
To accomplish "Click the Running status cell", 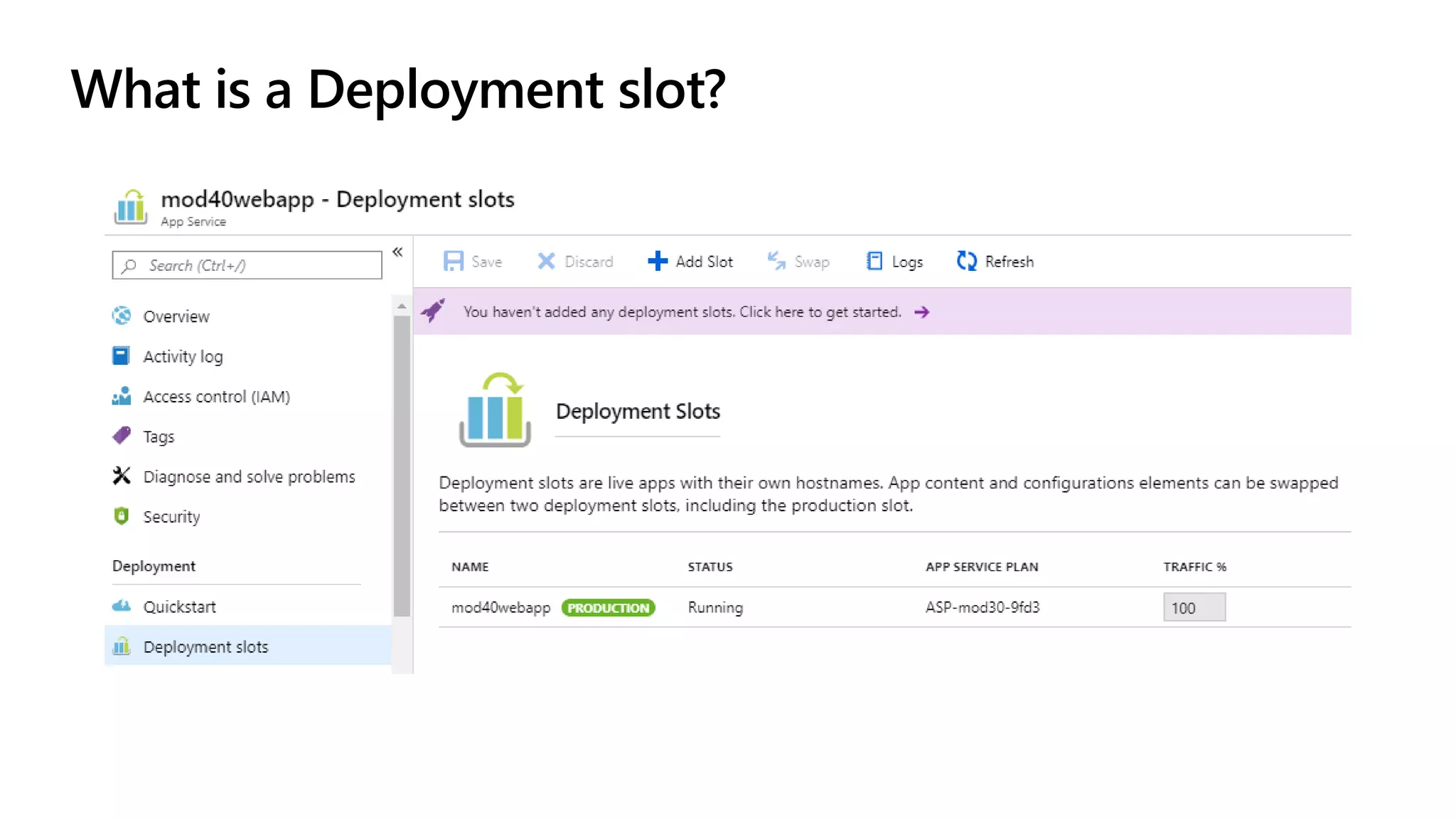I will (715, 608).
